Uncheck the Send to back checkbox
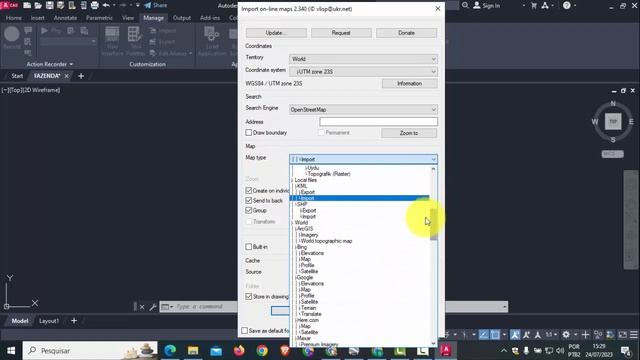640x360 pixels. tap(249, 200)
